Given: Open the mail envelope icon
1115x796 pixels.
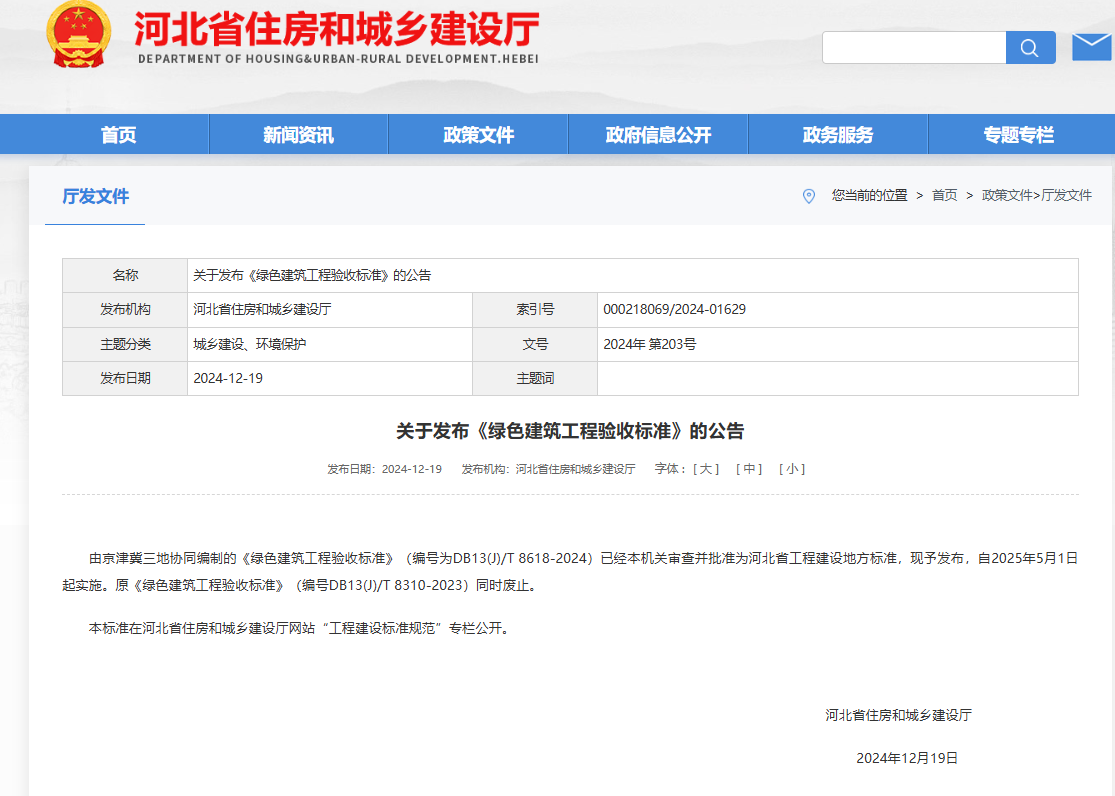Looking at the screenshot, I should pyautogui.click(x=1091, y=47).
